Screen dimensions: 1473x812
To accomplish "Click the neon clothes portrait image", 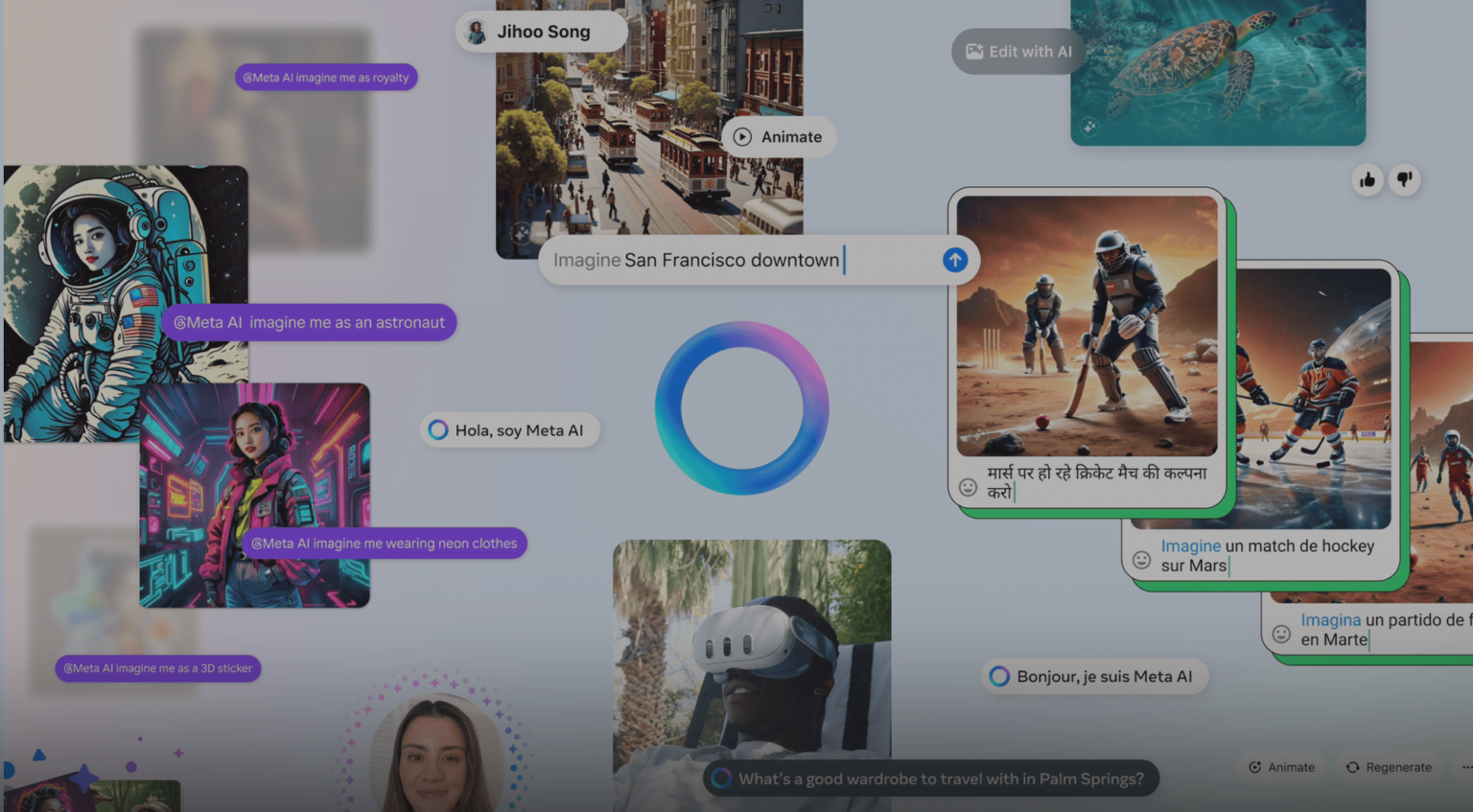I will tap(254, 496).
